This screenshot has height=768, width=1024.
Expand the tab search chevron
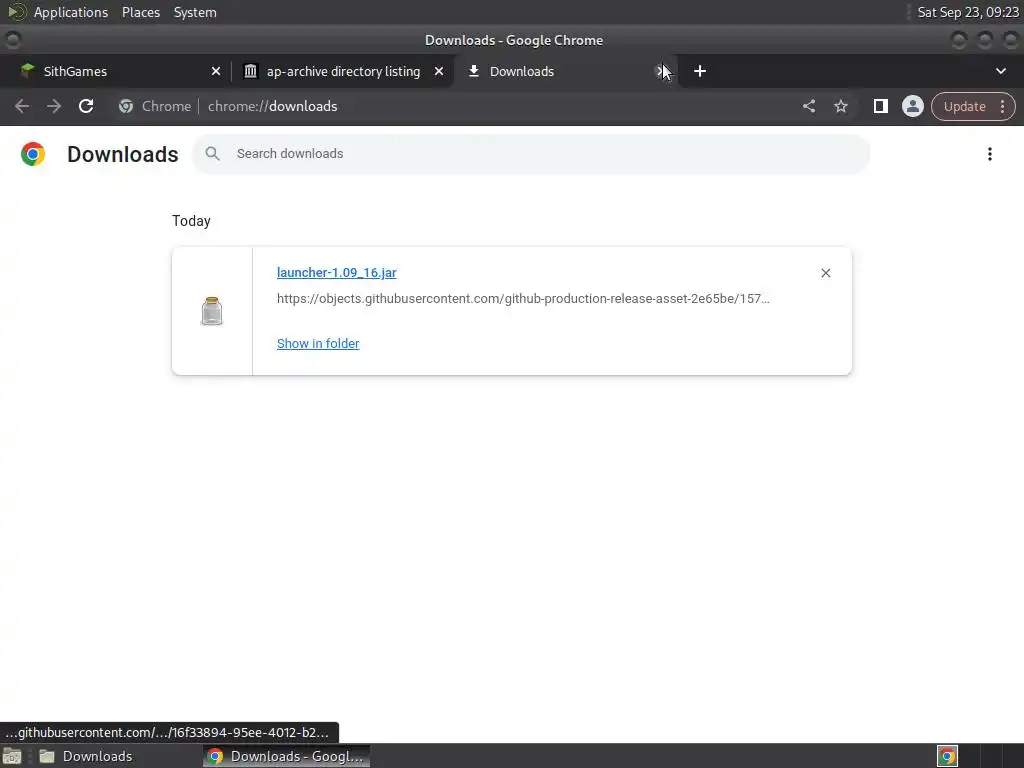tap(1000, 71)
